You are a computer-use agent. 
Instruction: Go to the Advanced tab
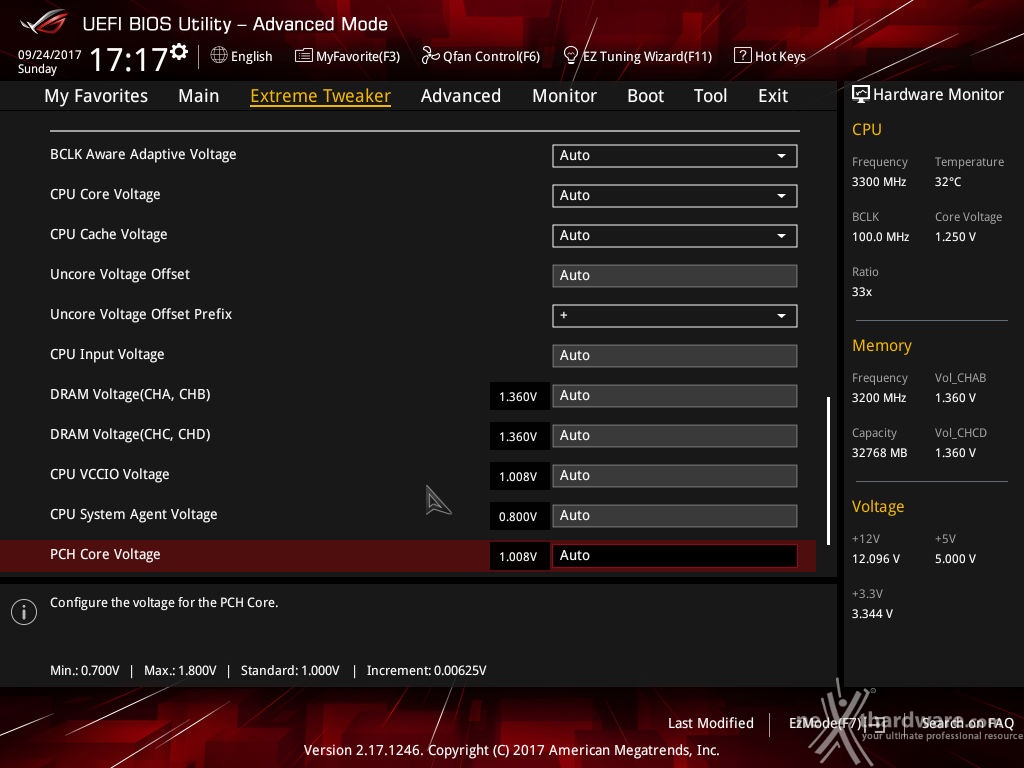(x=461, y=96)
